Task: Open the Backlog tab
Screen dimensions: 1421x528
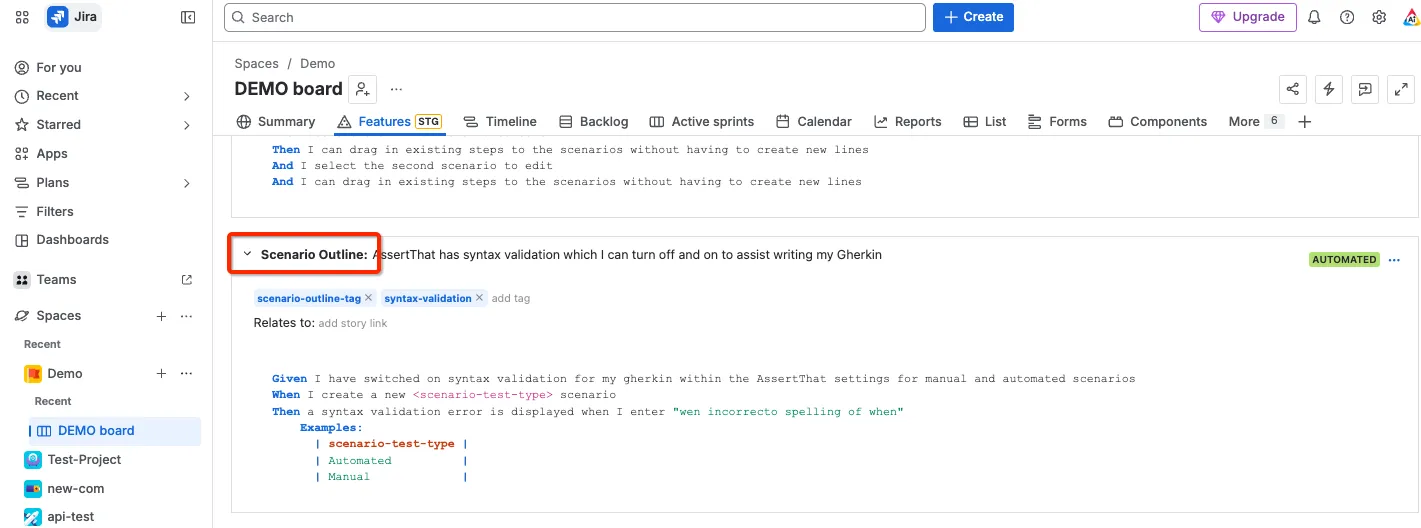Action: 593,122
